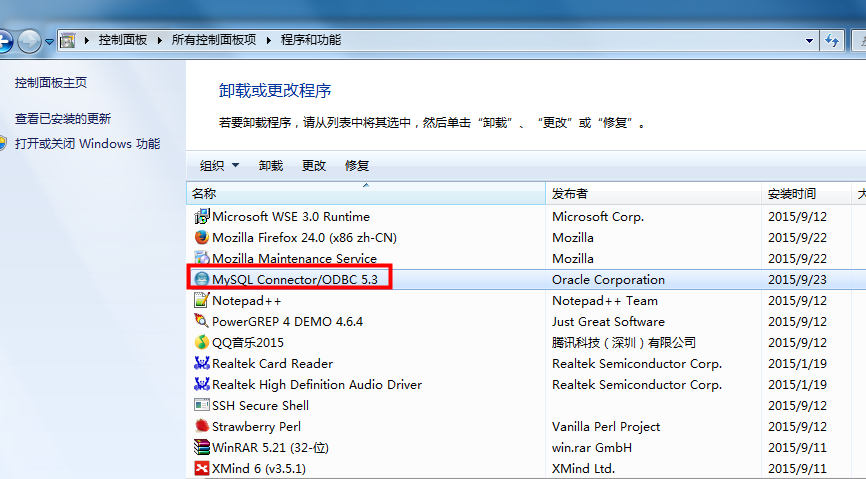The height and width of the screenshot is (479, 866).
Task: Select Strawberry Perl entry name
Action: click(256, 427)
